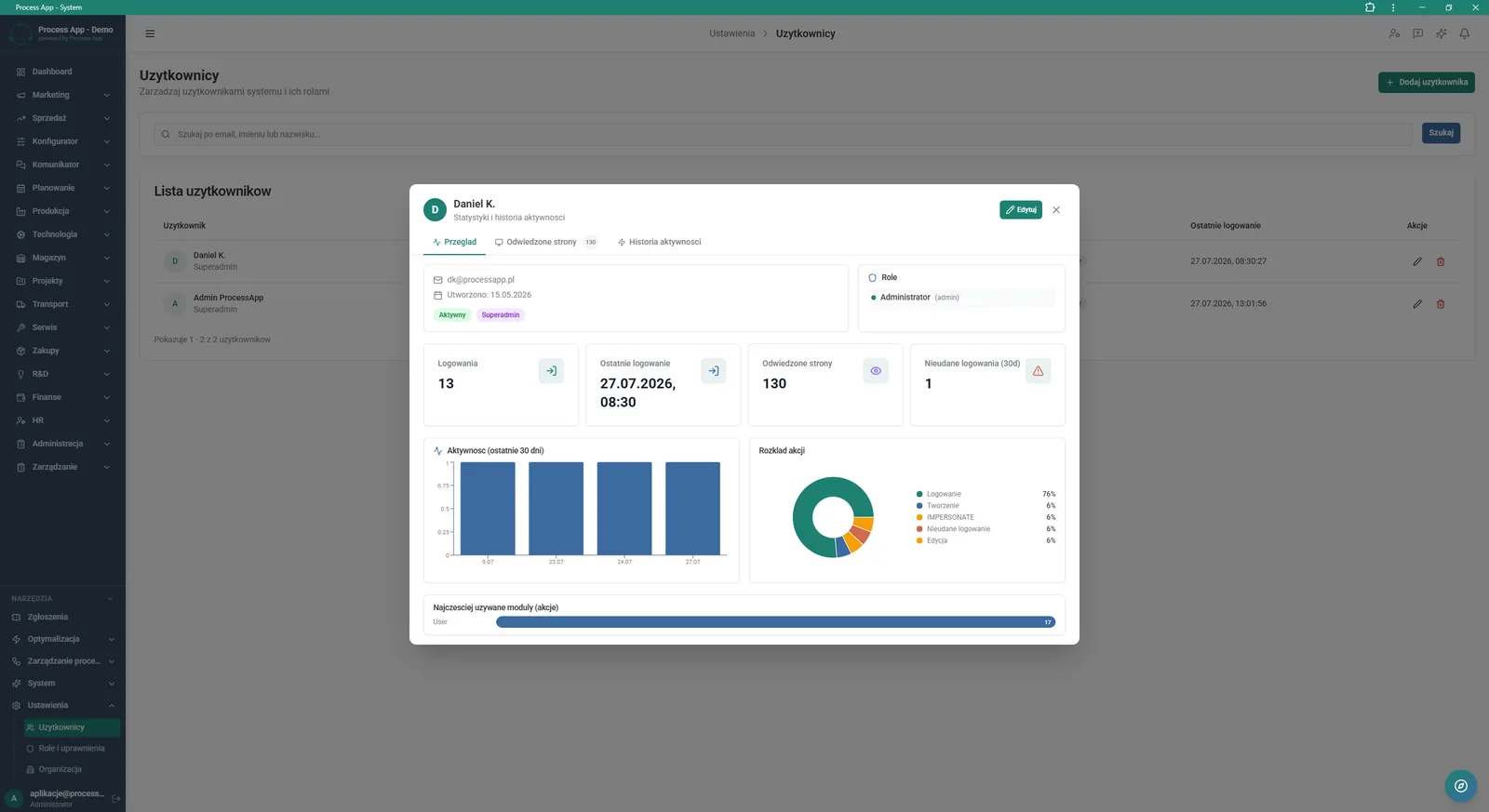
Task: Click the extensions puzzle icon in title bar
Action: (x=1370, y=7)
